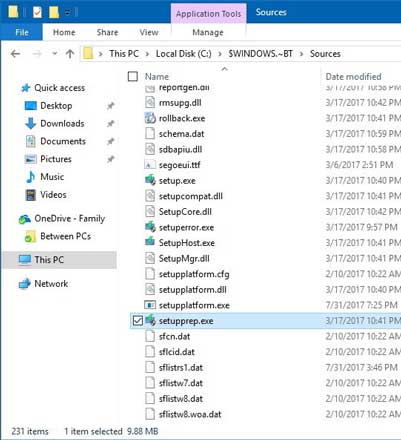Click Sources breadcrumb in address bar
The width and height of the screenshot is (401, 440).
(325, 54)
